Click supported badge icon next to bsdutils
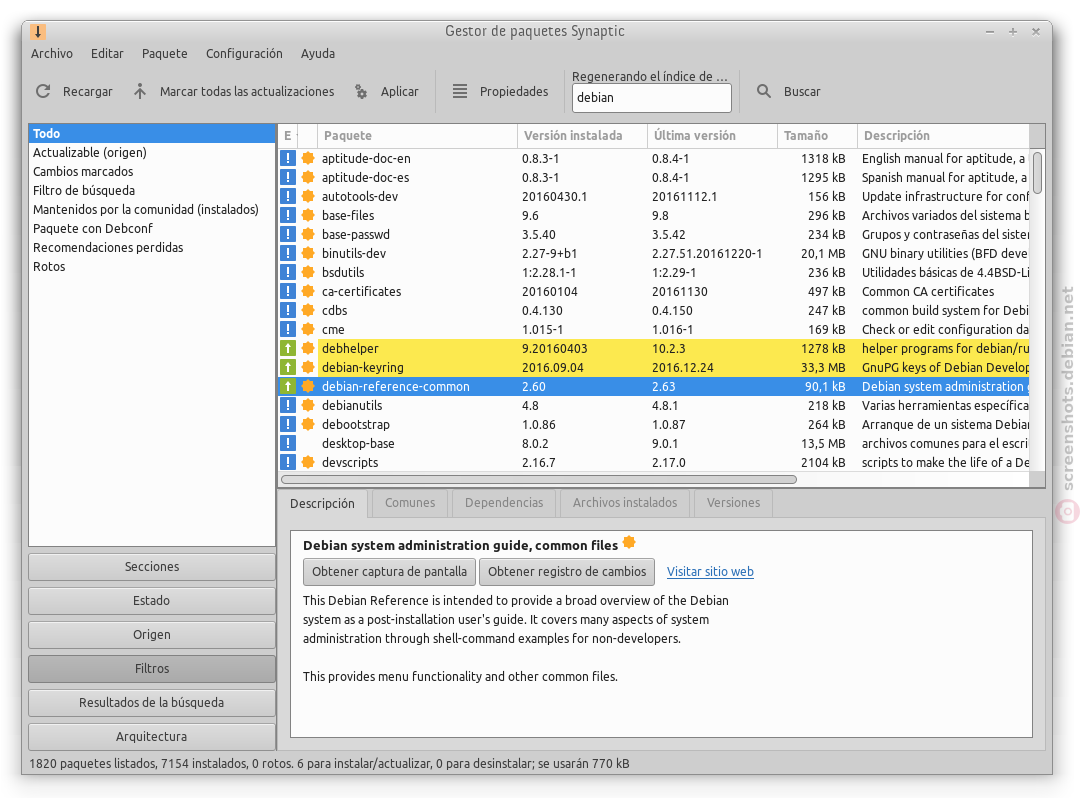The height and width of the screenshot is (798, 1080). coord(308,272)
